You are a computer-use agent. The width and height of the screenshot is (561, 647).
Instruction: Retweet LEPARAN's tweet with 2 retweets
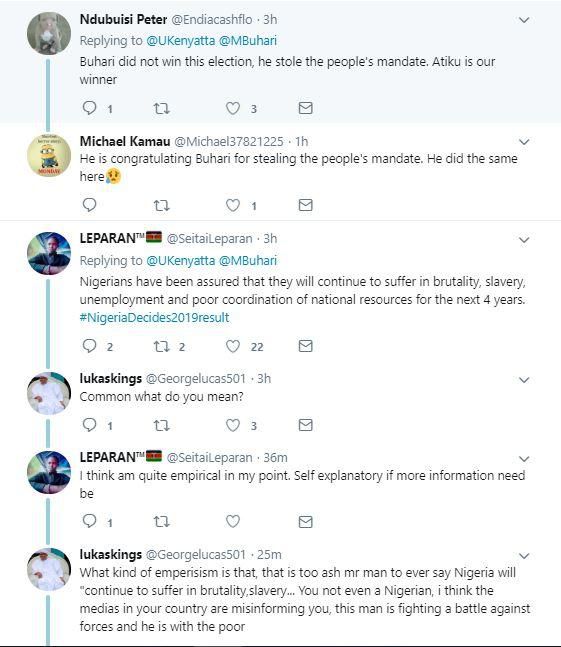pyautogui.click(x=161, y=346)
